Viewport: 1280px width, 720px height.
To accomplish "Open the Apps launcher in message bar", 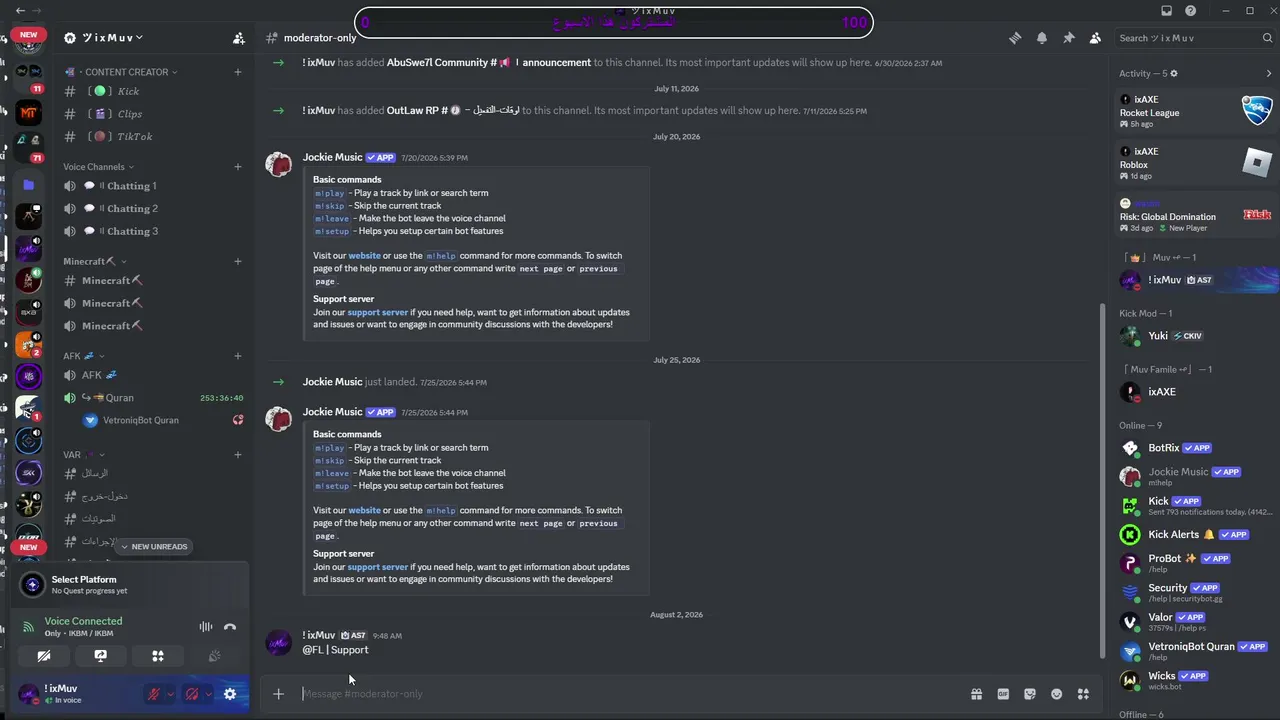I will (x=1083, y=694).
